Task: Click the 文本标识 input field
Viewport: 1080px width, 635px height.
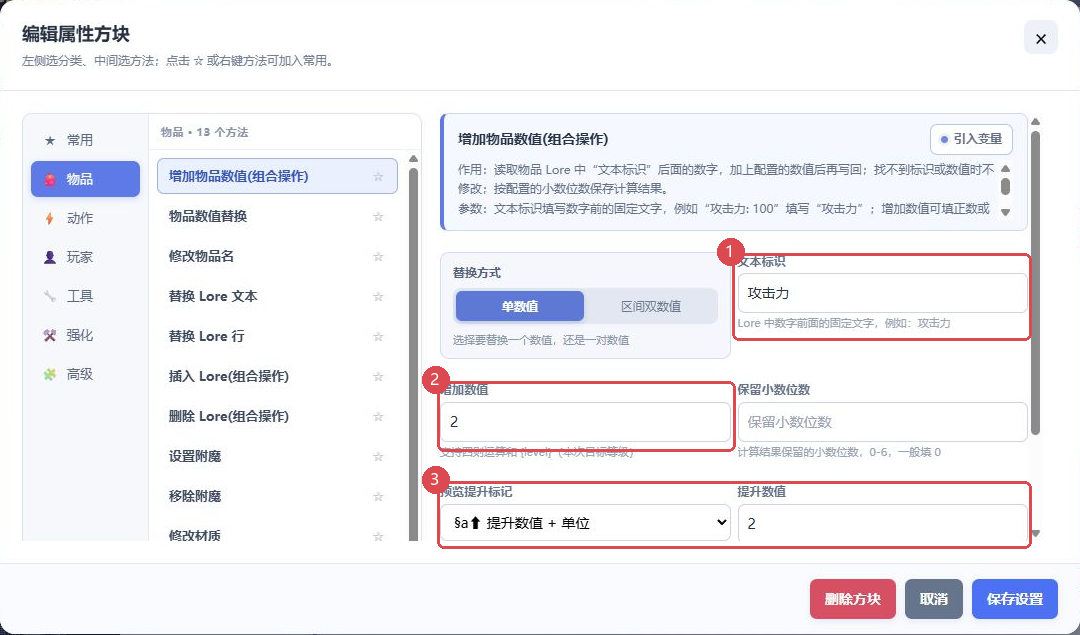Action: (x=882, y=293)
